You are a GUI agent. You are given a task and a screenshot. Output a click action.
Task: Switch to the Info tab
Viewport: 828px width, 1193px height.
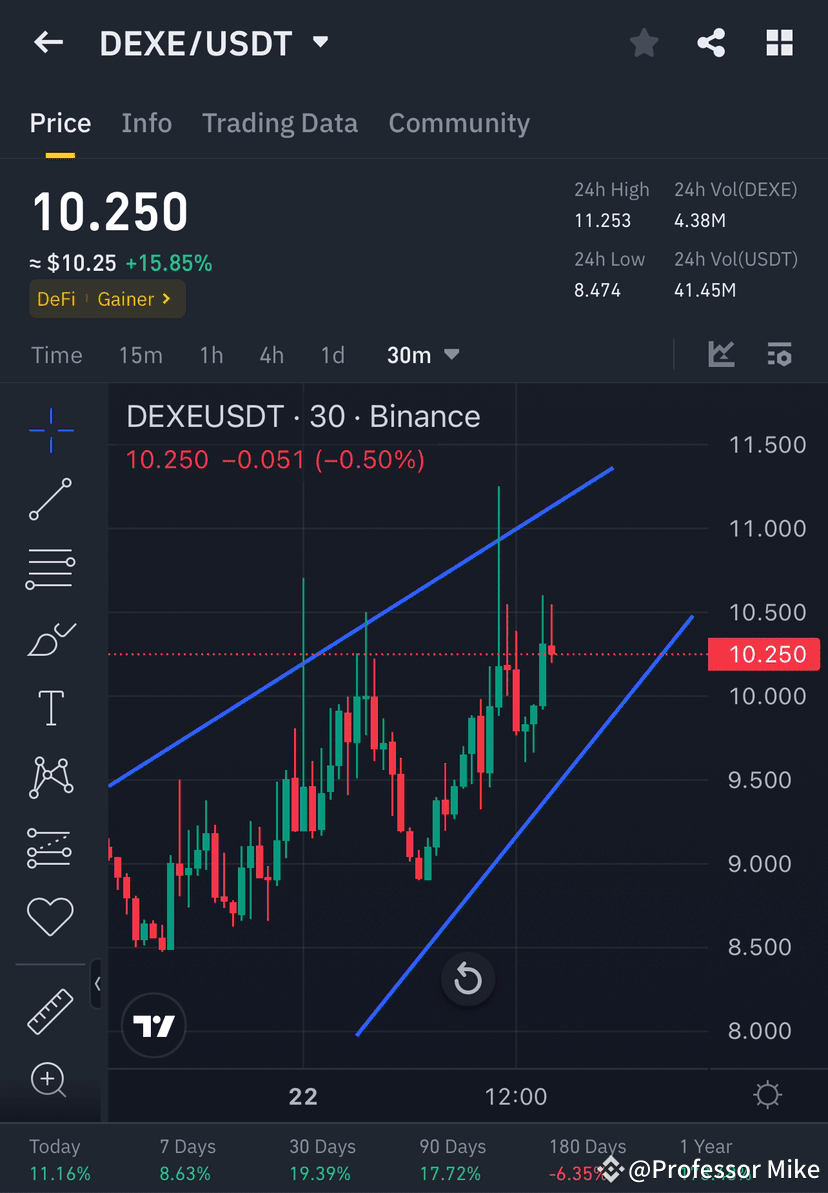(146, 122)
